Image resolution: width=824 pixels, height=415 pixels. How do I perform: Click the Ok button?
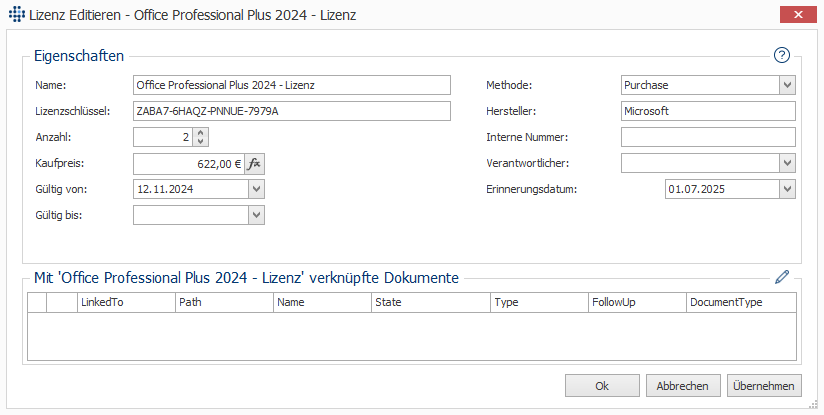point(602,386)
